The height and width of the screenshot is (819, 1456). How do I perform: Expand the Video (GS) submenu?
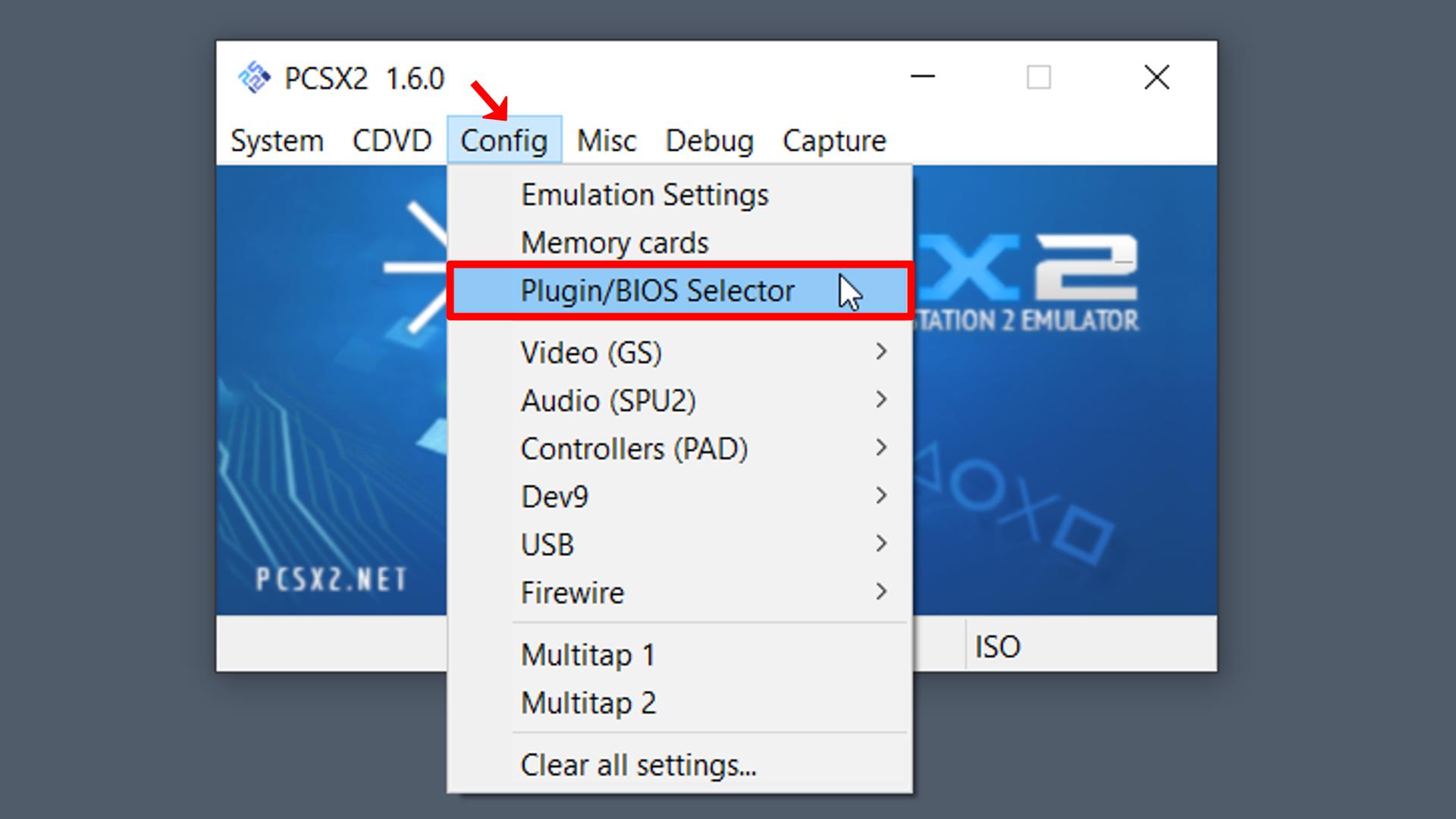[680, 353]
